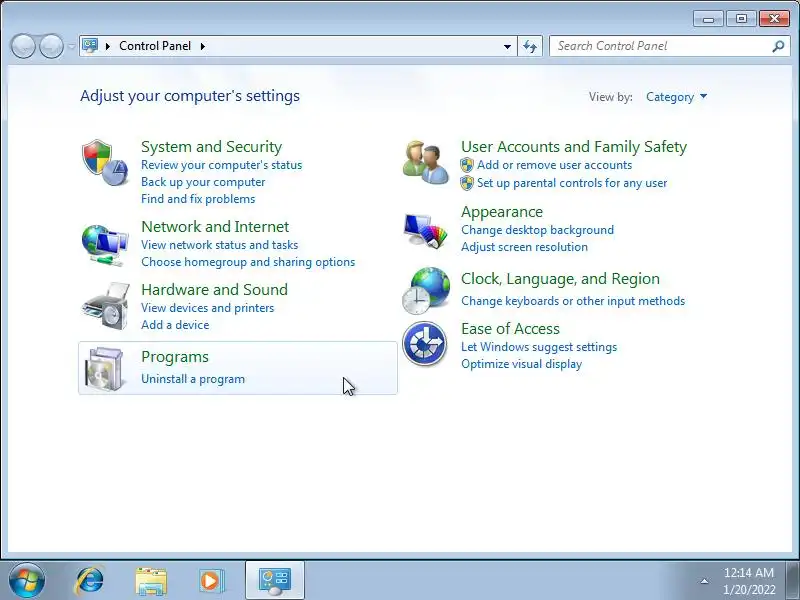Expand the arrow before Control Panel breadcrumb
800x600 pixels.
[x=108, y=46]
